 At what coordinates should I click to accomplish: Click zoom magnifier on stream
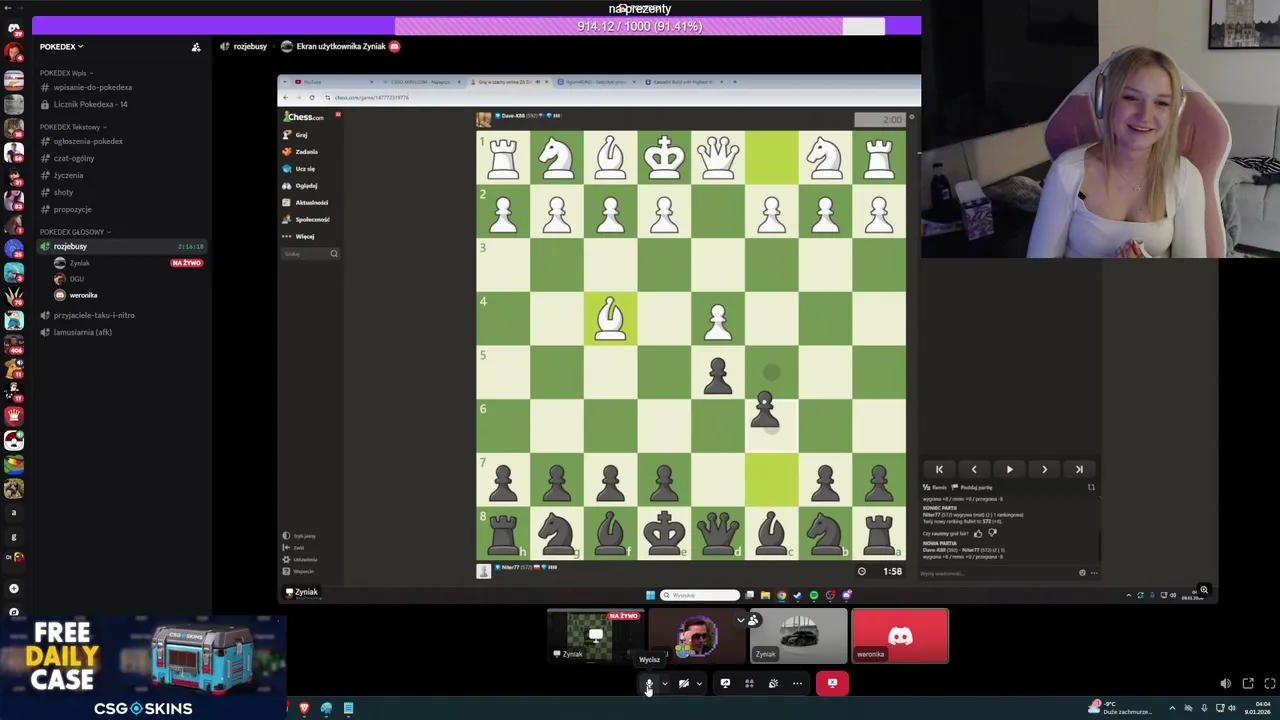[x=1204, y=590]
